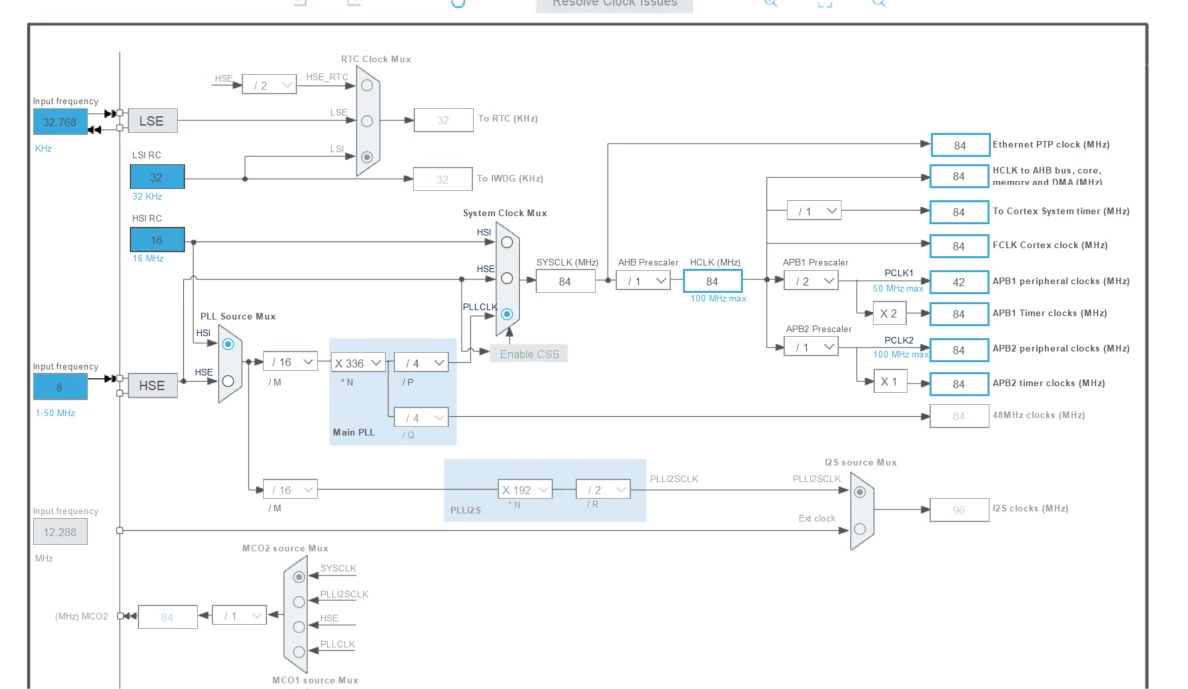Click the '50 MHz max' PCLK1 note

(898, 289)
